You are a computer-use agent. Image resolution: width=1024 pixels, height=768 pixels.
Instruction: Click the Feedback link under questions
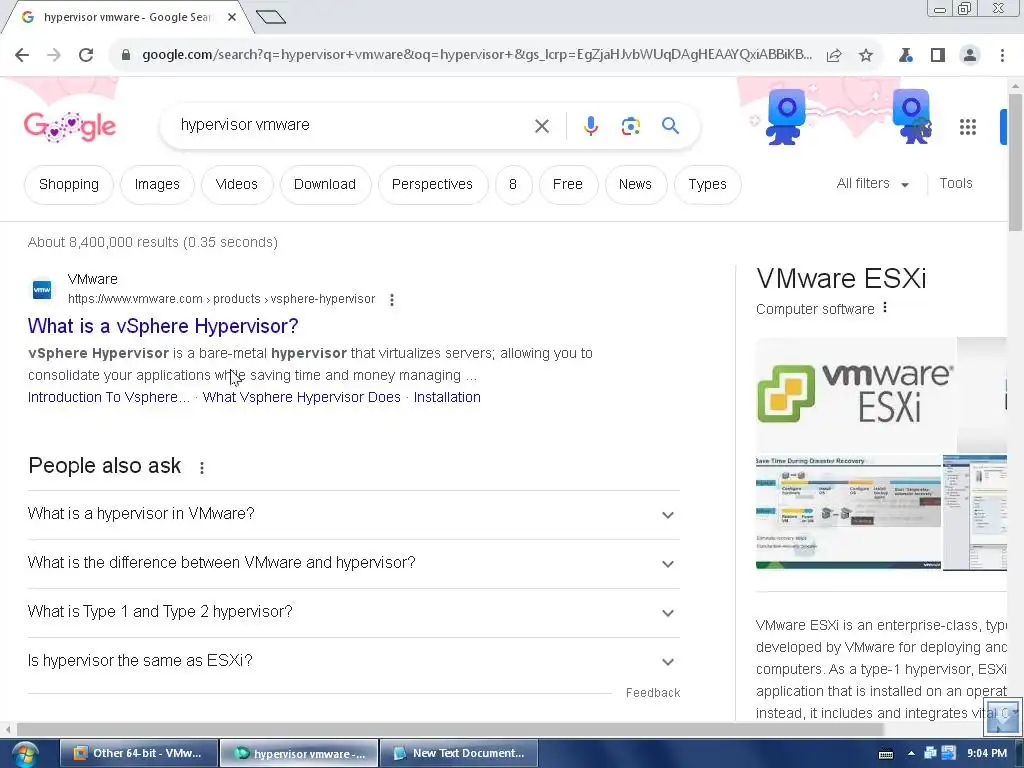point(653,692)
